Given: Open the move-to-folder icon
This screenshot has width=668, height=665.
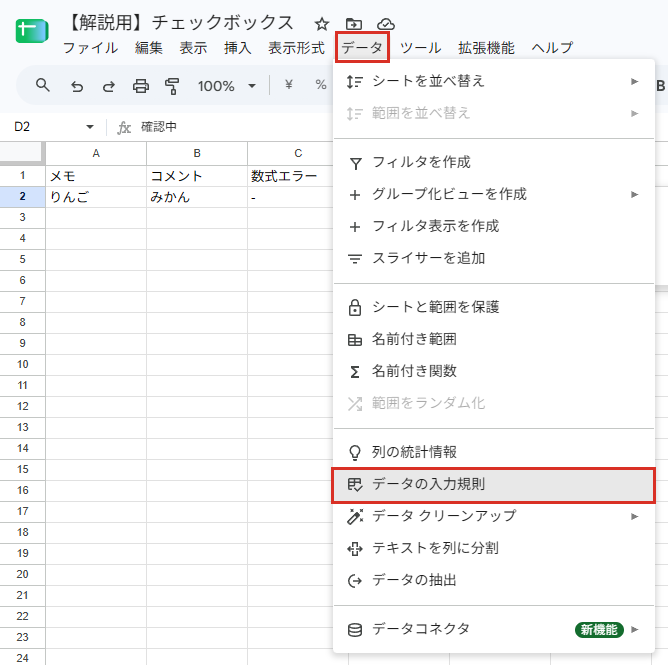Looking at the screenshot, I should (354, 24).
